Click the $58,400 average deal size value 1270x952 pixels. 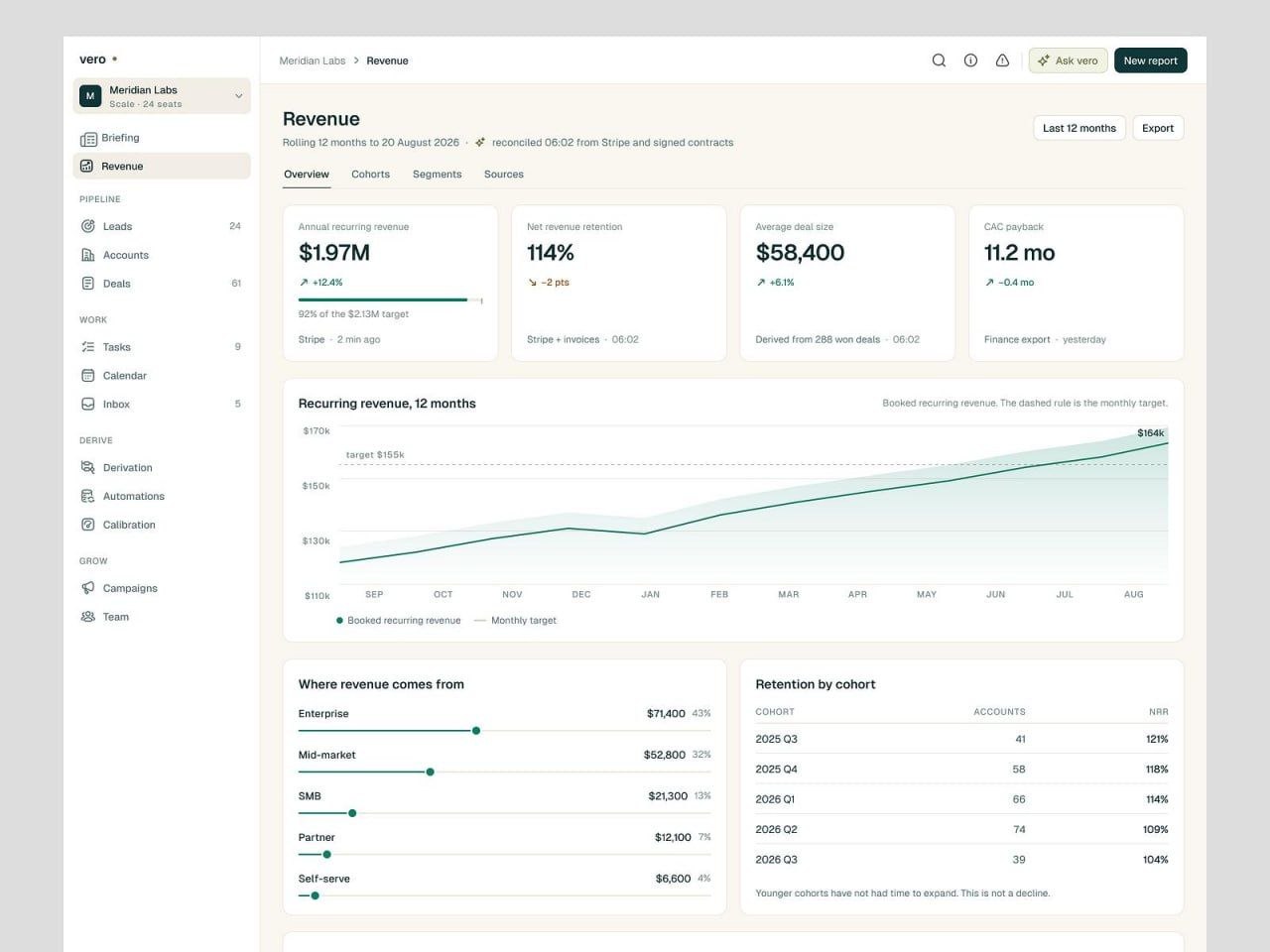click(800, 253)
